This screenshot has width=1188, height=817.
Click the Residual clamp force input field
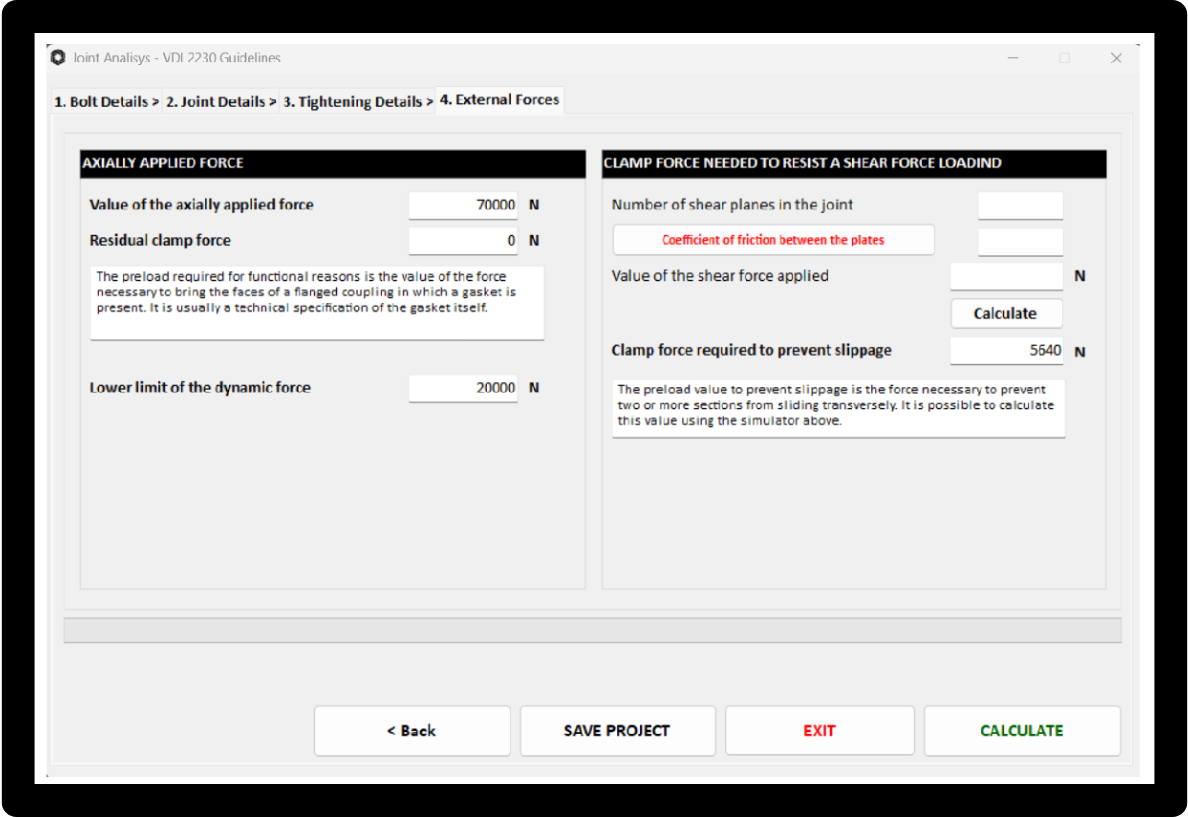point(463,240)
